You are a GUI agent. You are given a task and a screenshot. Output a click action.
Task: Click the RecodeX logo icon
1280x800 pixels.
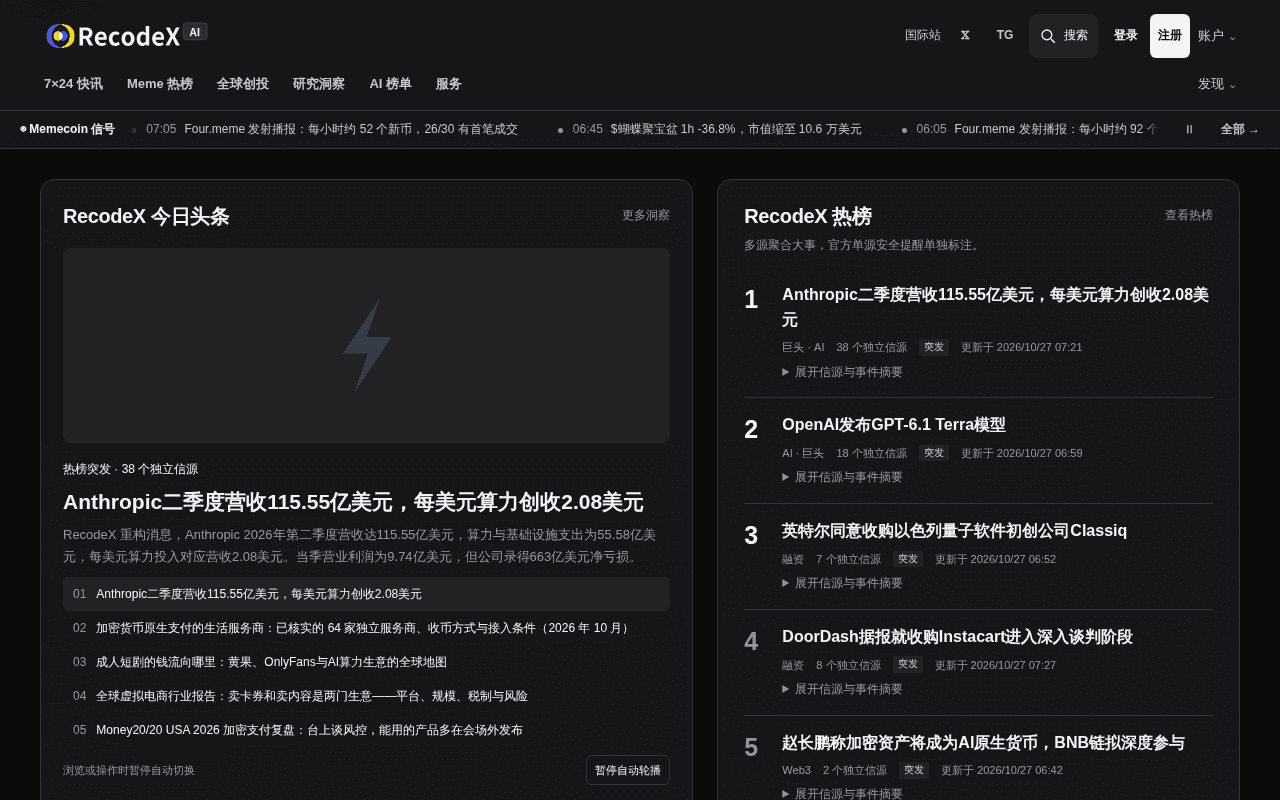[x=60, y=36]
